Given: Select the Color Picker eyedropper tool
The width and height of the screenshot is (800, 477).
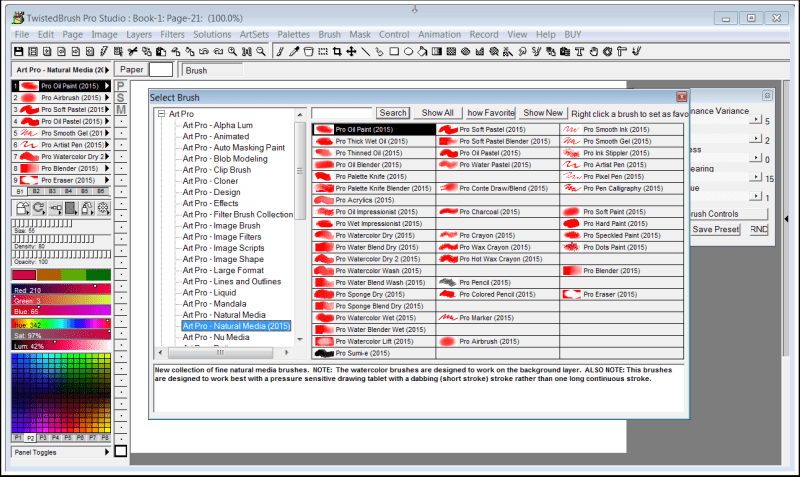Looking at the screenshot, I should click(294, 51).
